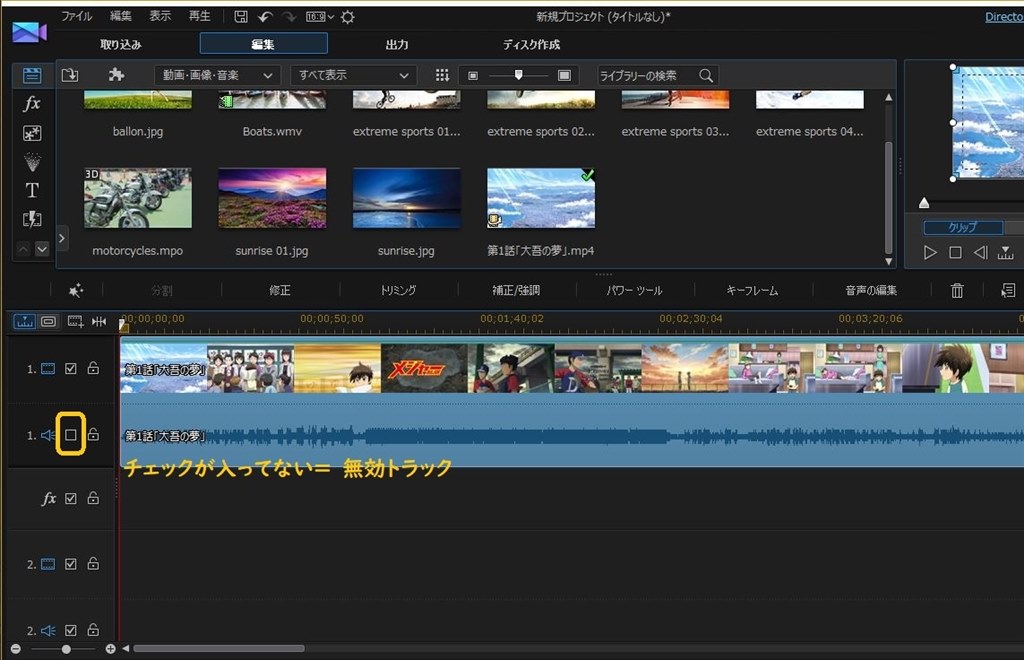
Task: Enable the highlighted audio track 1 checkbox
Action: click(x=69, y=434)
